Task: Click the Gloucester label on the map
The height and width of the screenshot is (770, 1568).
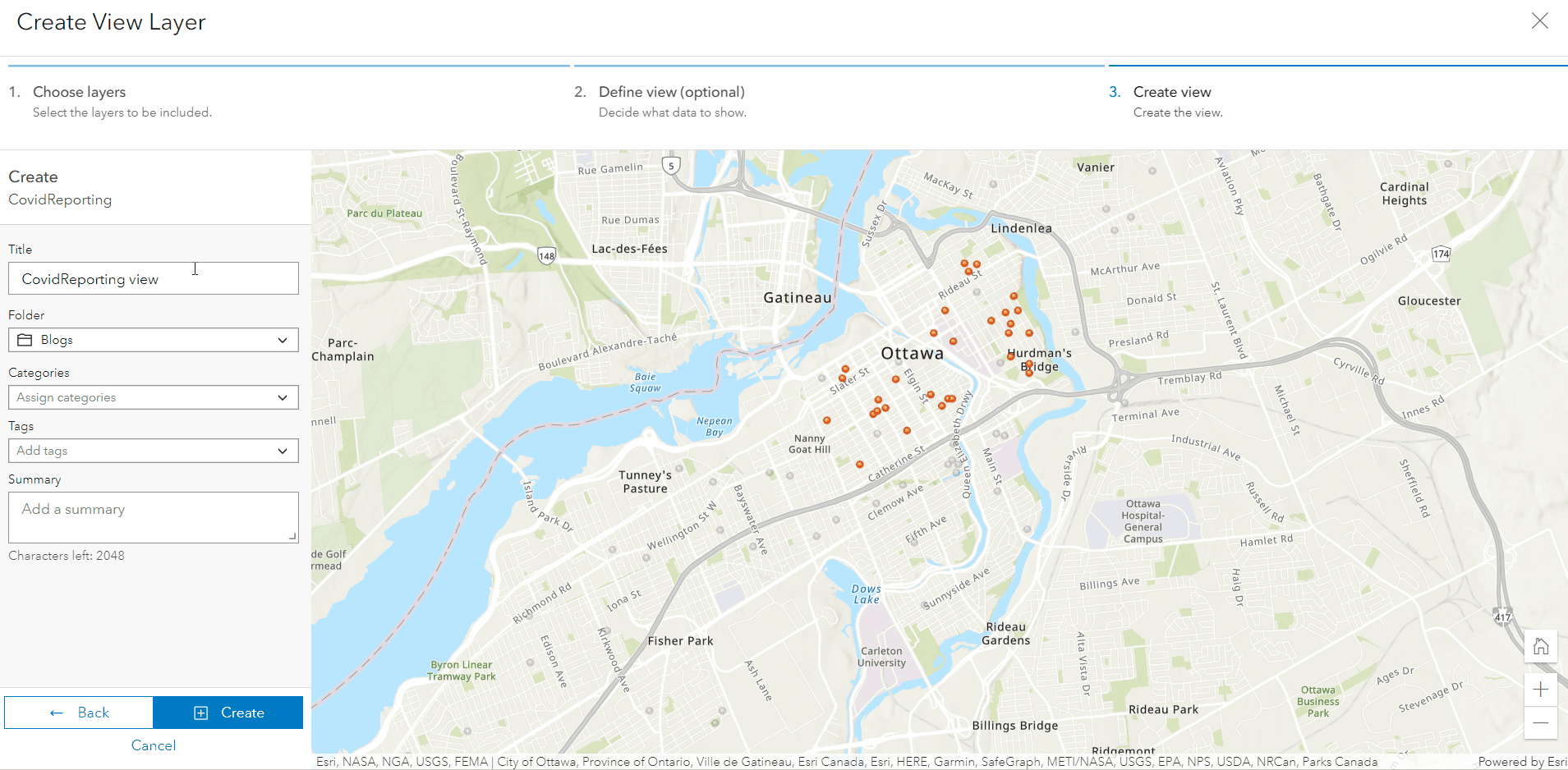Action: tap(1429, 301)
